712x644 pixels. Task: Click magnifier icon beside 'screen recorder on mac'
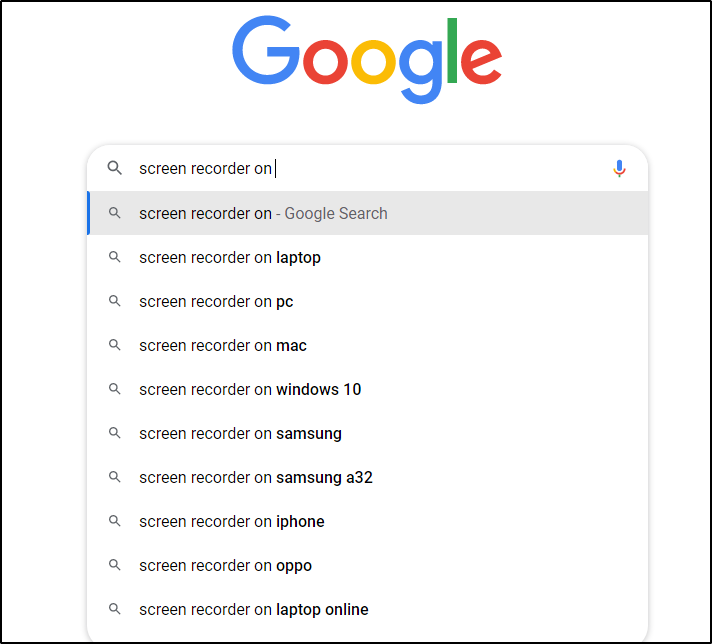(115, 345)
